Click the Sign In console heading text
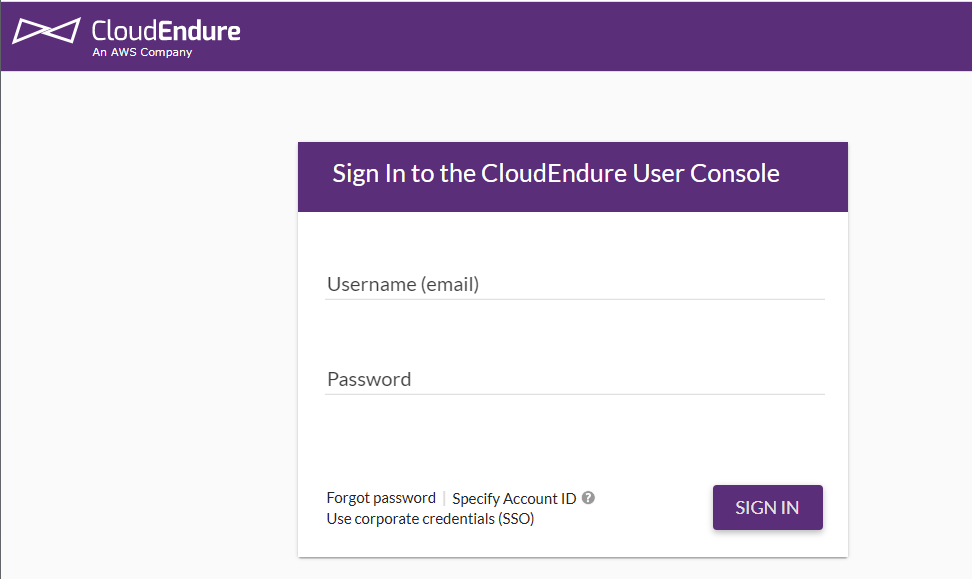Viewport: 972px width, 579px height. pyautogui.click(x=555, y=174)
